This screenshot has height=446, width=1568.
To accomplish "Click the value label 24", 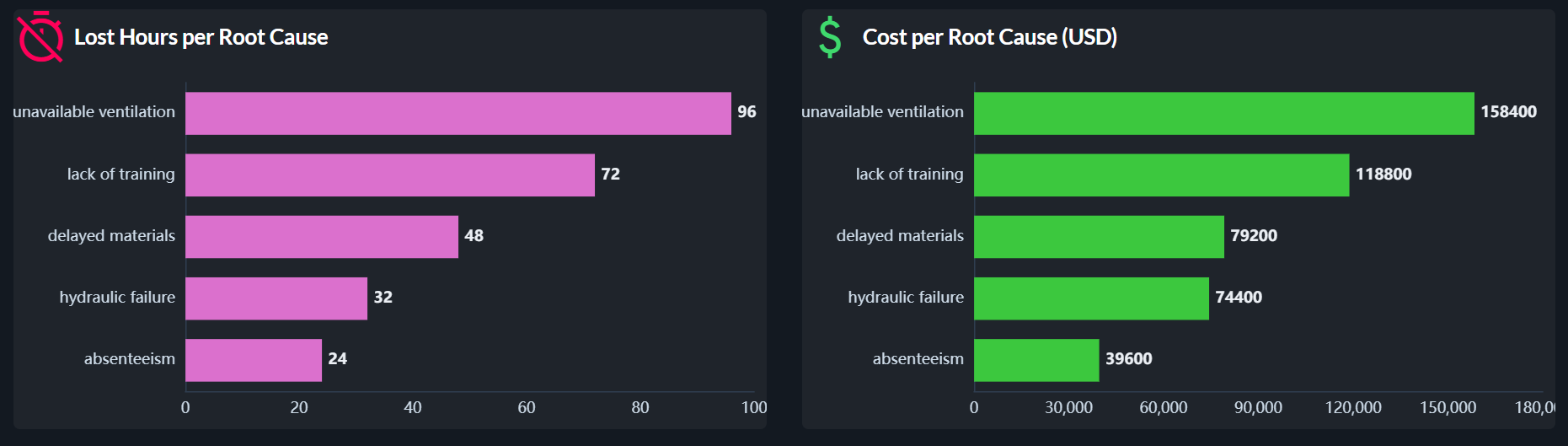I will click(x=337, y=358).
